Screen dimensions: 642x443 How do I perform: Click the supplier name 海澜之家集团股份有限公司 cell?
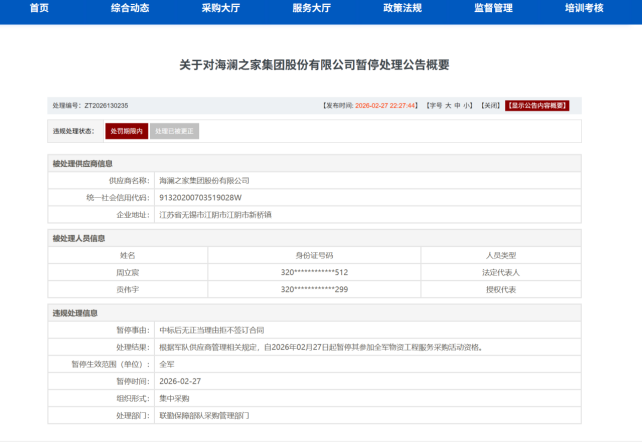204,181
